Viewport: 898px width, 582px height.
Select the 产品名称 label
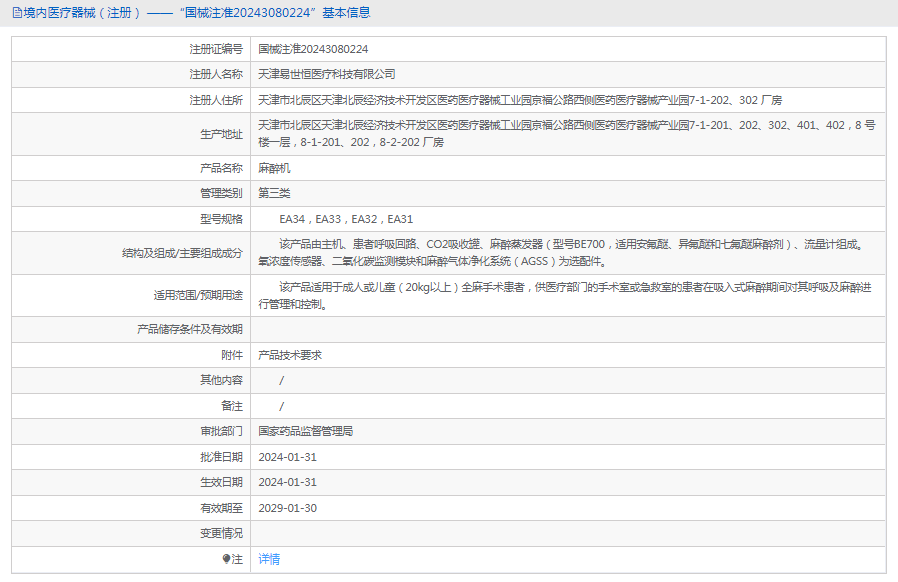[x=221, y=168]
